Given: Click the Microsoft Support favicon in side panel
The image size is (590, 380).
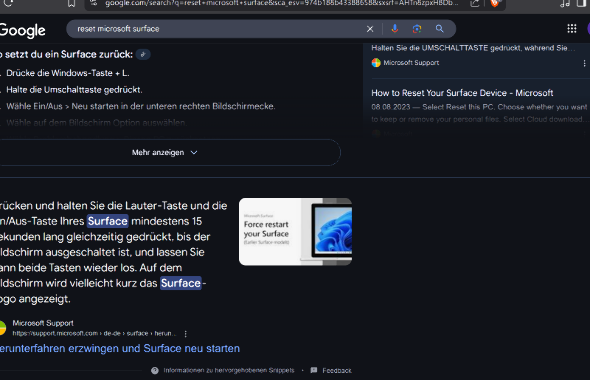Looking at the screenshot, I should click(376, 63).
